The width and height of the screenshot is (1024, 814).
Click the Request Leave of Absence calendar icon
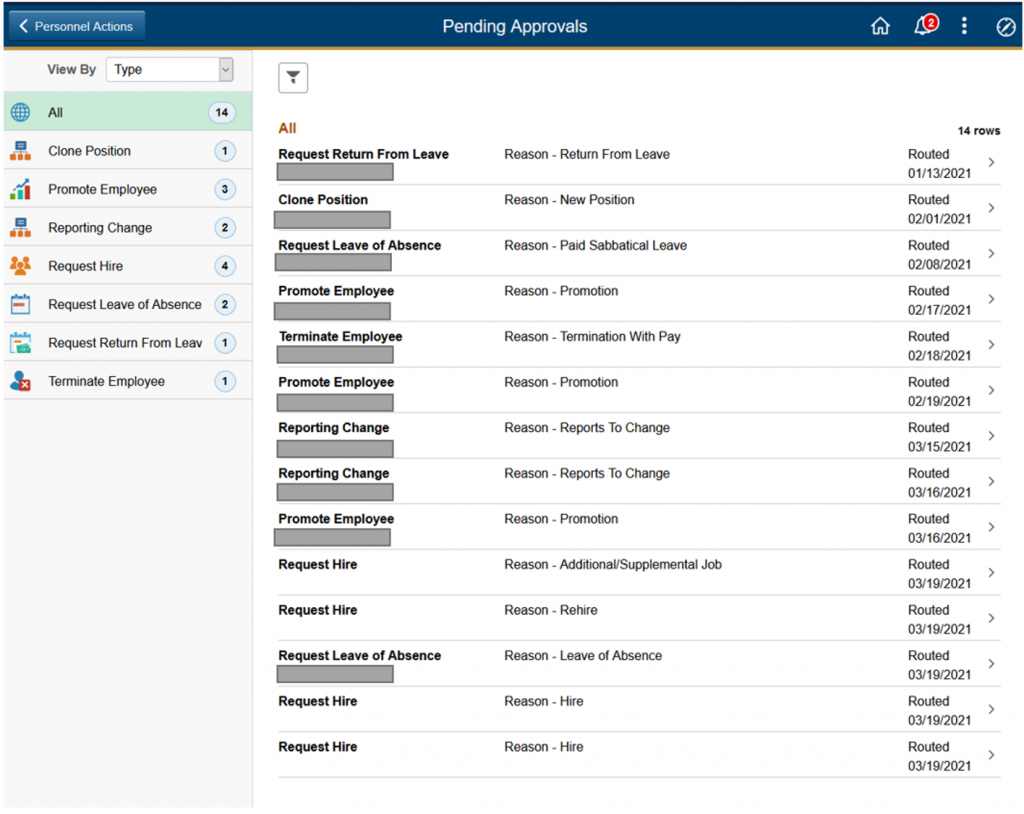(x=20, y=304)
